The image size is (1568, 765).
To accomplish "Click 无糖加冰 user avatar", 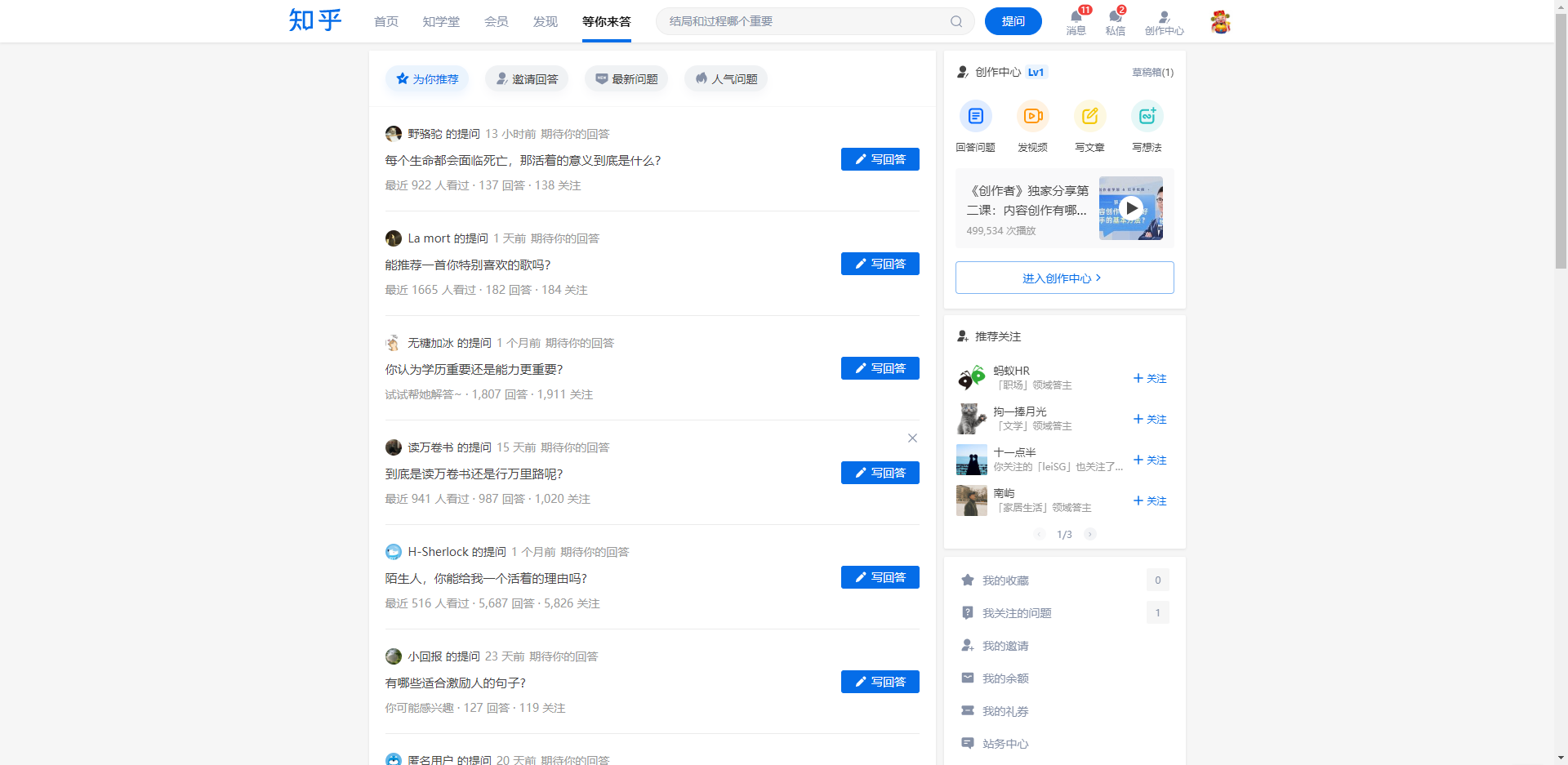I will [x=394, y=343].
